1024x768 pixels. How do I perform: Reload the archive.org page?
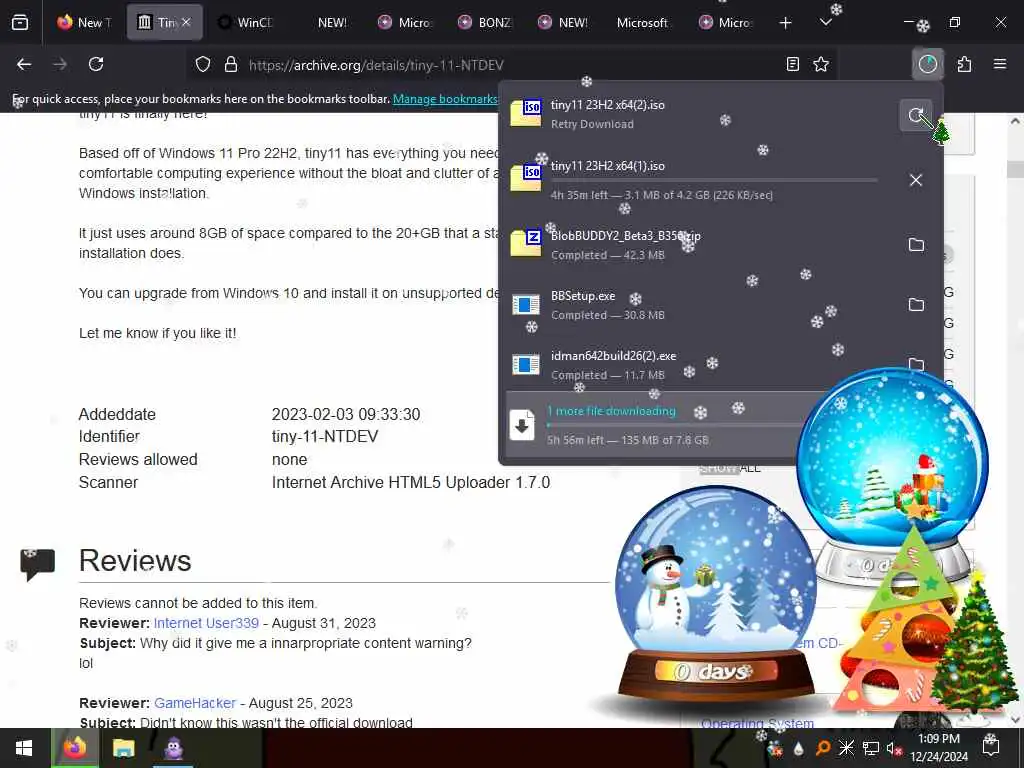[96, 64]
